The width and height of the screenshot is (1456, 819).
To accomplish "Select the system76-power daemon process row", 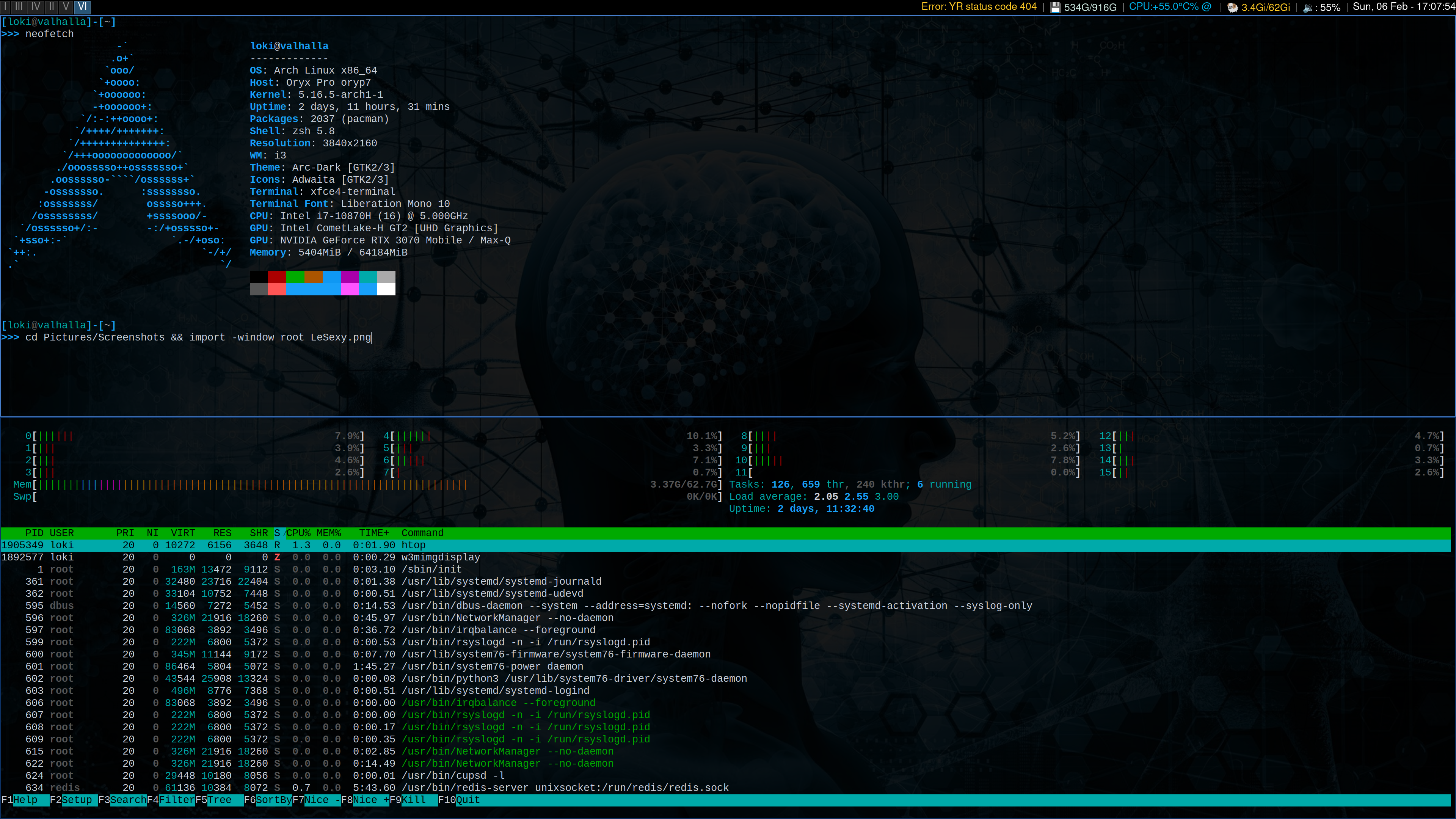I will [x=726, y=667].
